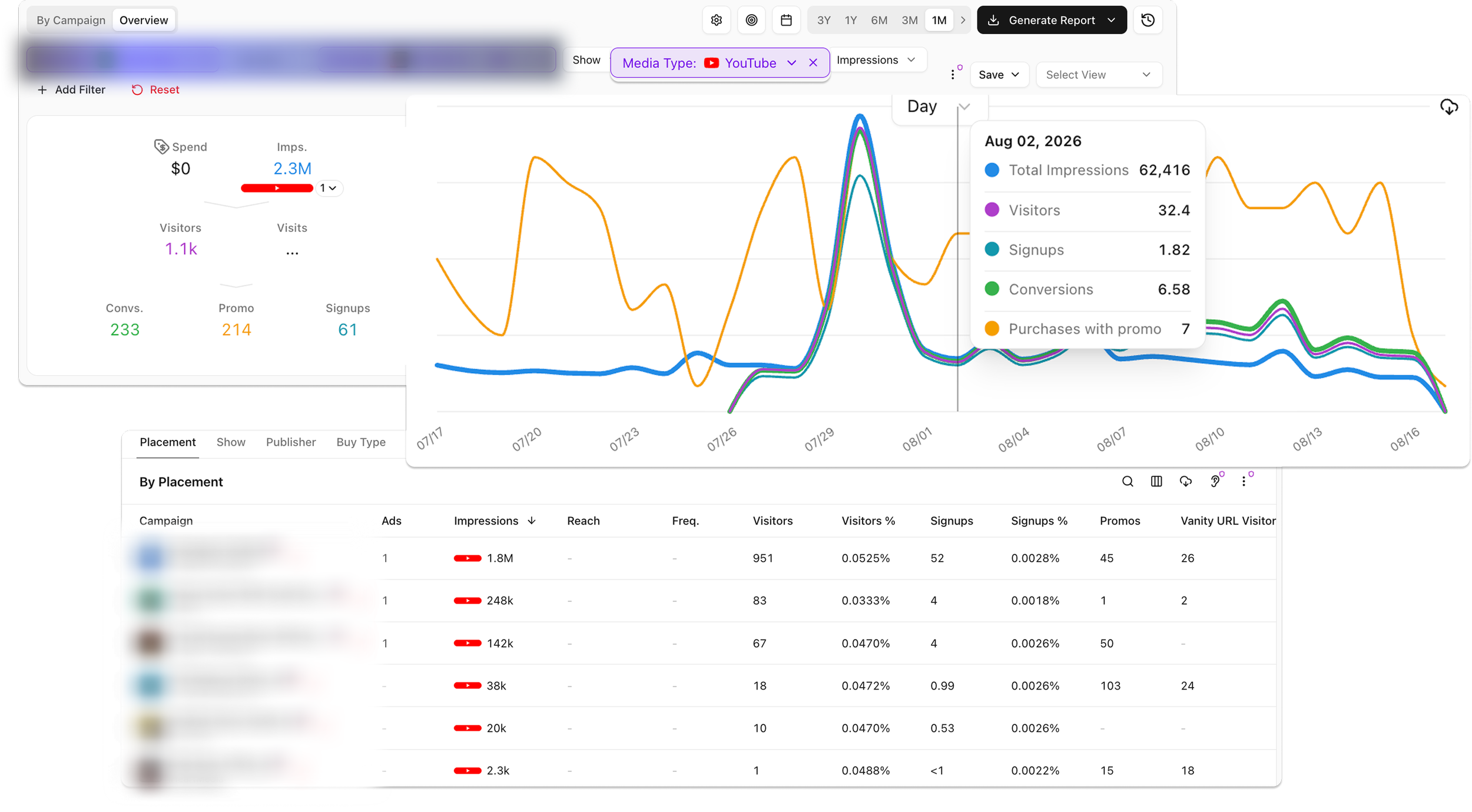This screenshot has width=1472, height=812.
Task: Open the Impressions metric dropdown
Action: [x=876, y=60]
